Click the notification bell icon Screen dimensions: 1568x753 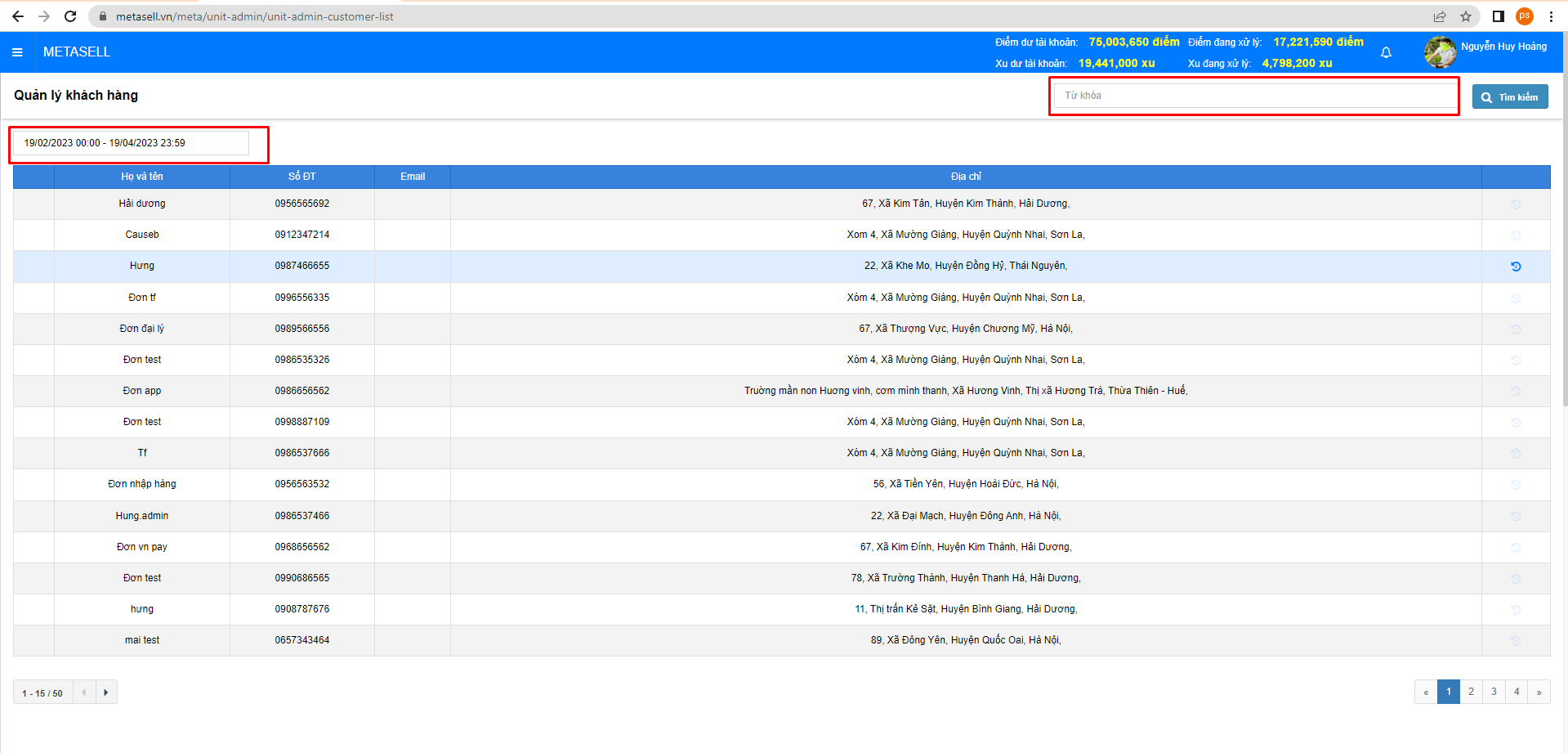pos(1386,52)
